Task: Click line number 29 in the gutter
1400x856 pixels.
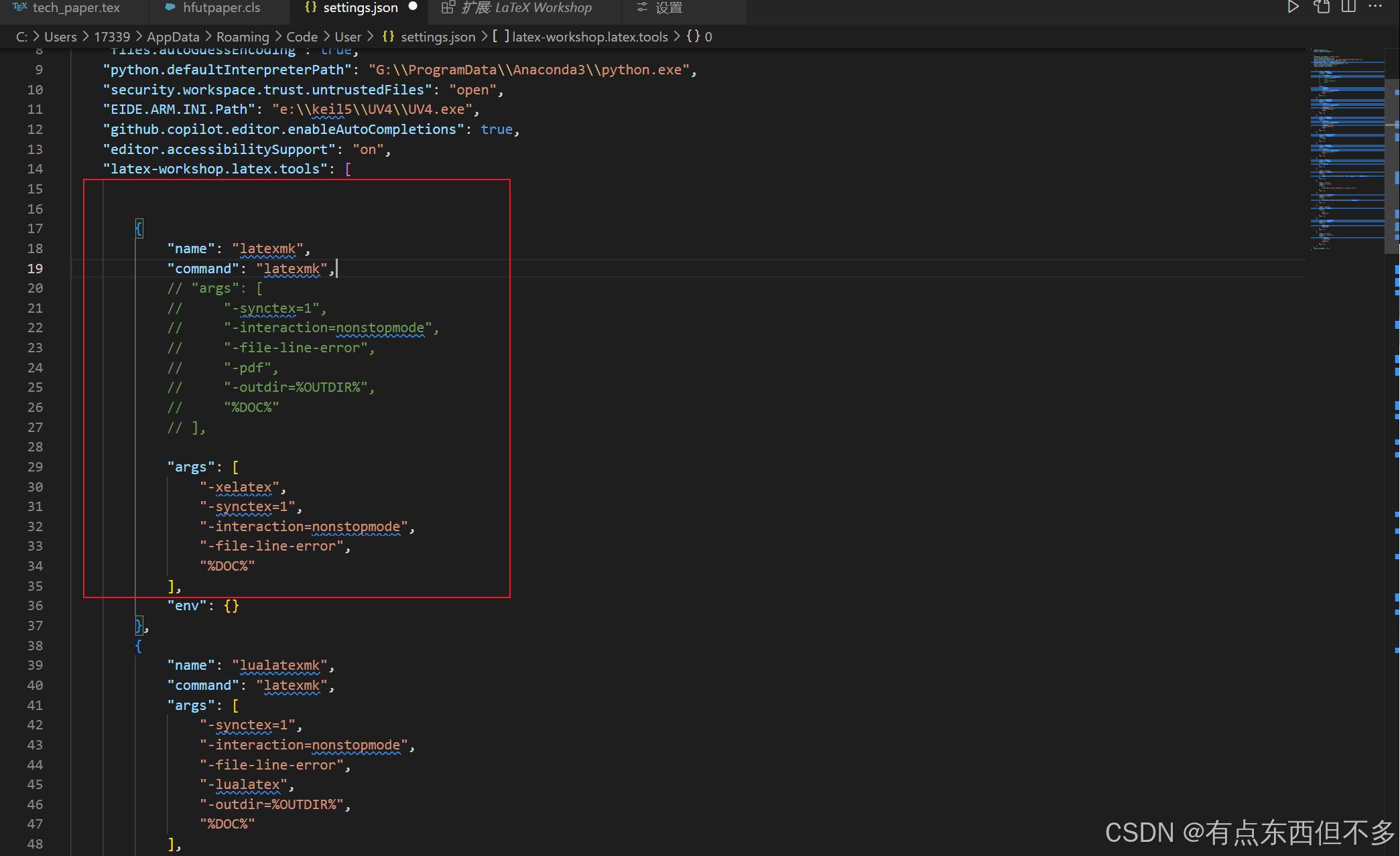Action: click(35, 467)
